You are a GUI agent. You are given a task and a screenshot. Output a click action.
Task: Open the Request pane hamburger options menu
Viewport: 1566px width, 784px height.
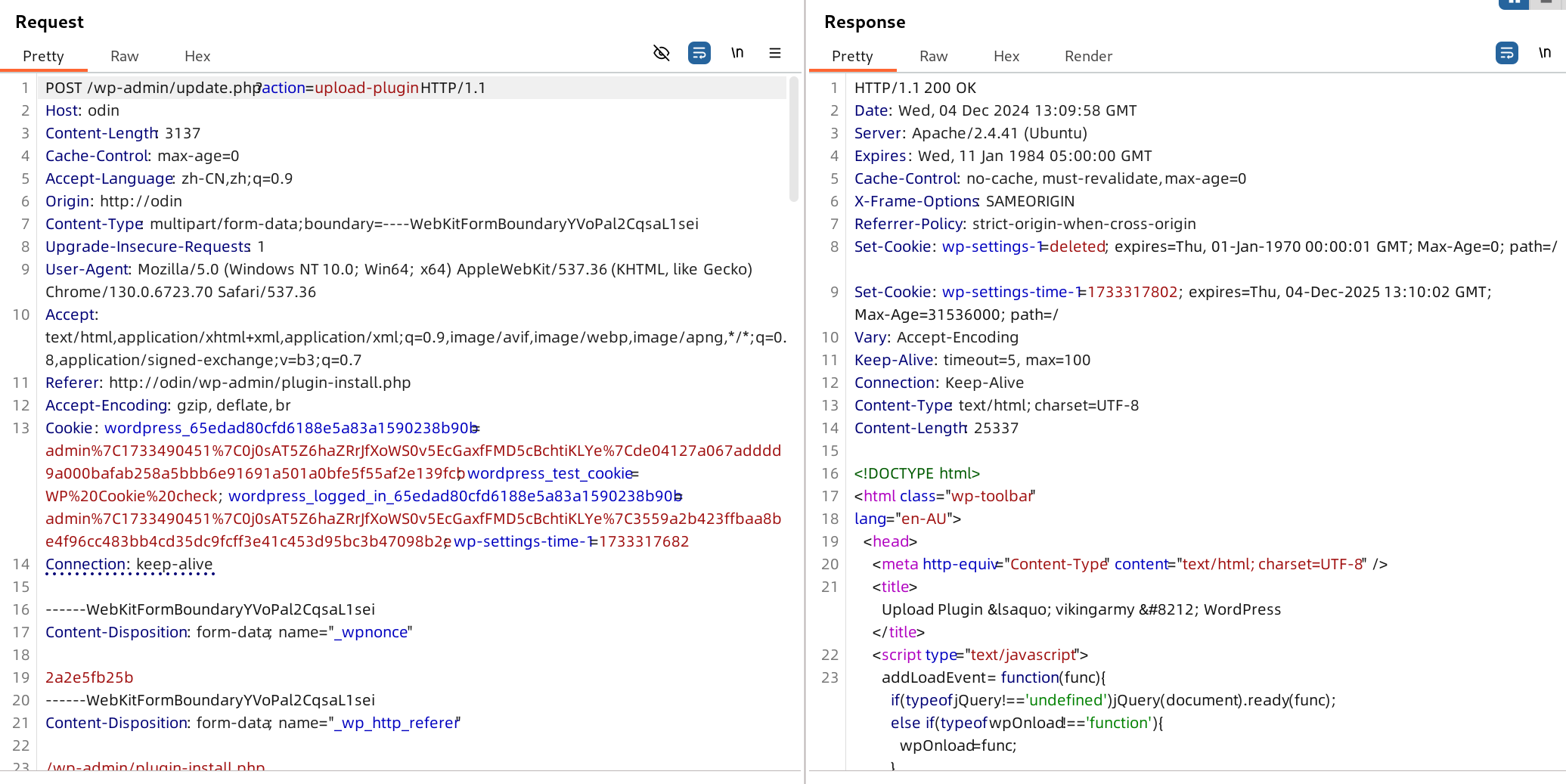775,53
